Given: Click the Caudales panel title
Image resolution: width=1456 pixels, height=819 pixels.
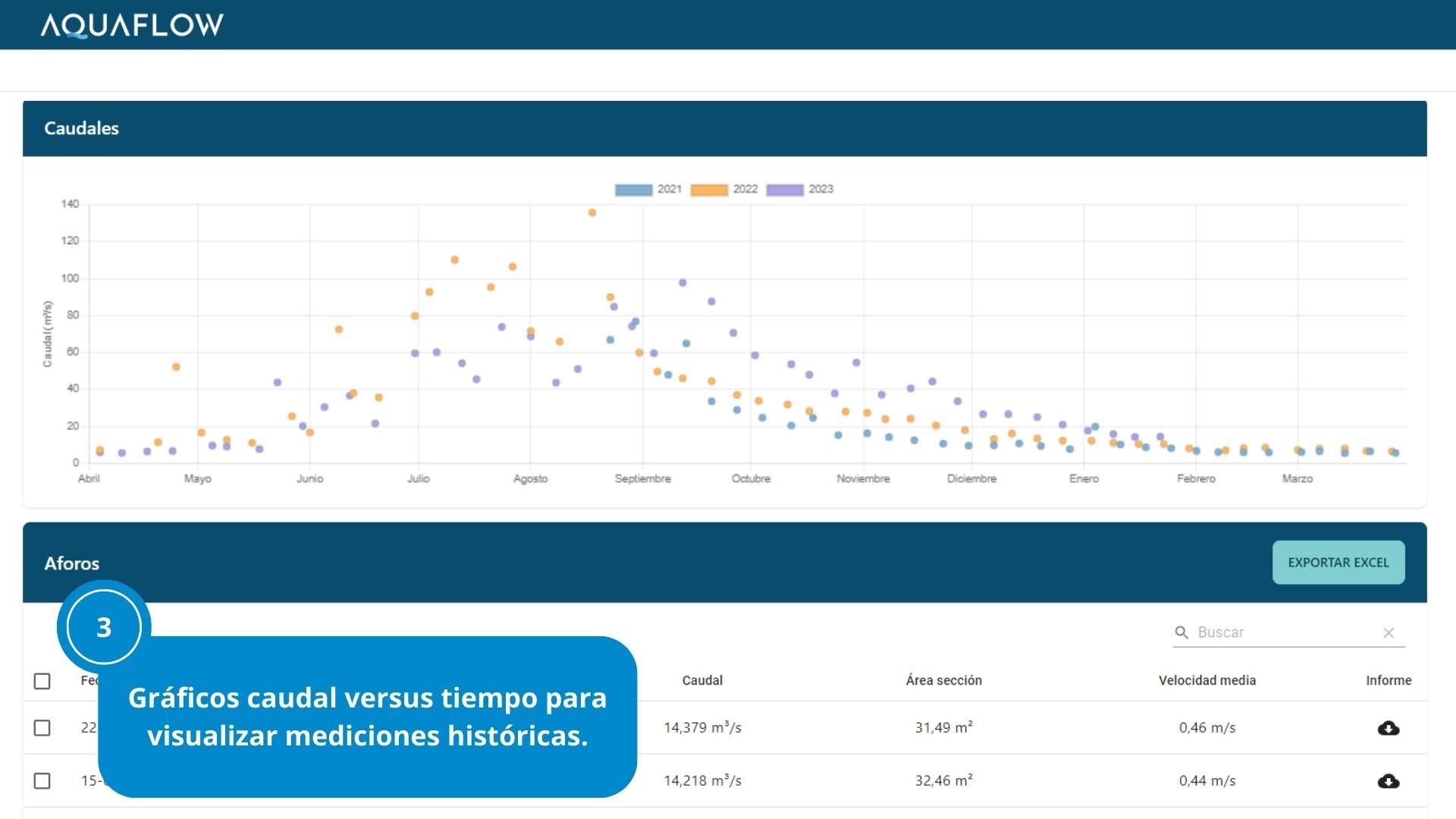Looking at the screenshot, I should [81, 128].
